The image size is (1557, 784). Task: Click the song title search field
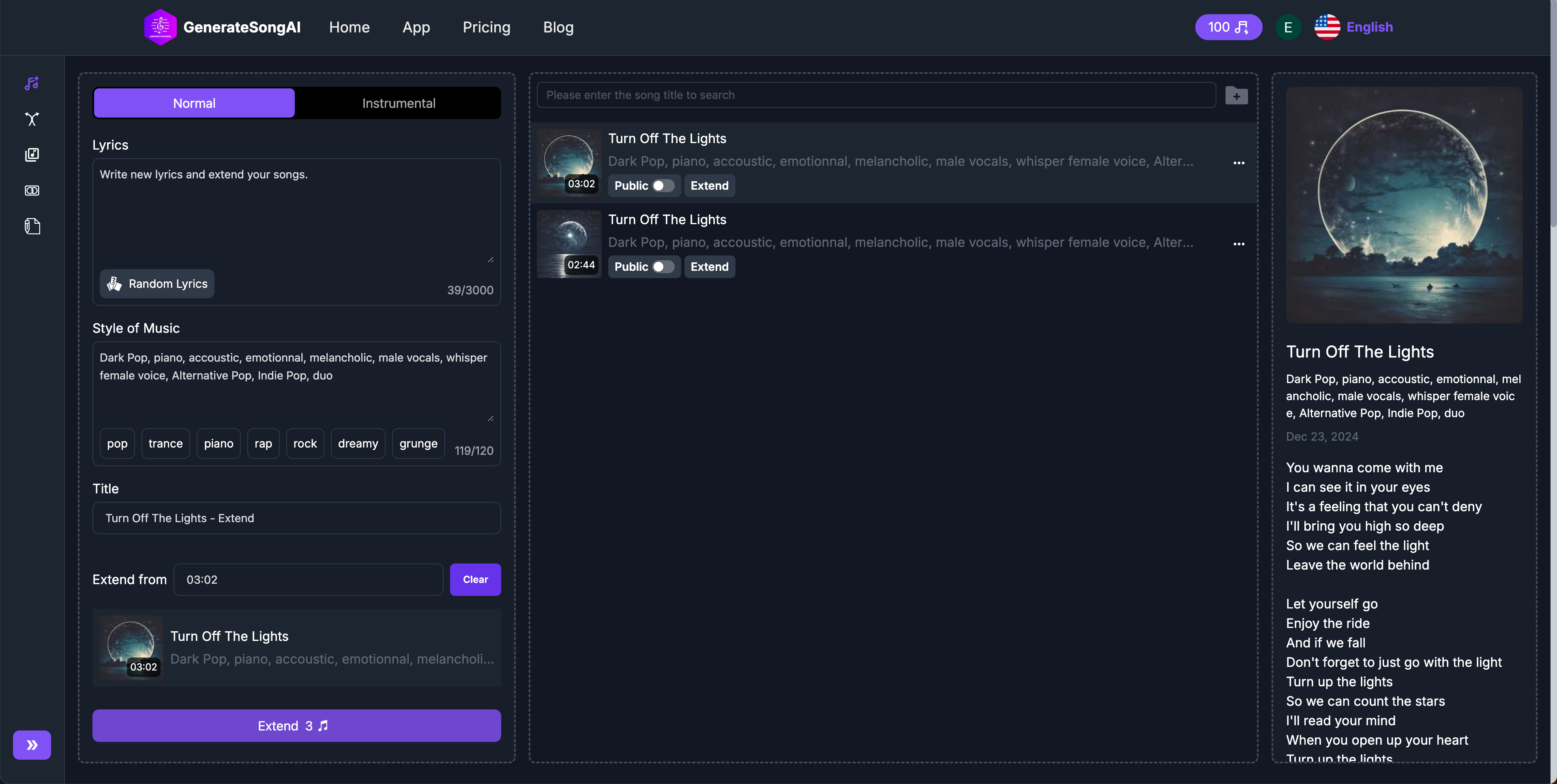(x=875, y=95)
